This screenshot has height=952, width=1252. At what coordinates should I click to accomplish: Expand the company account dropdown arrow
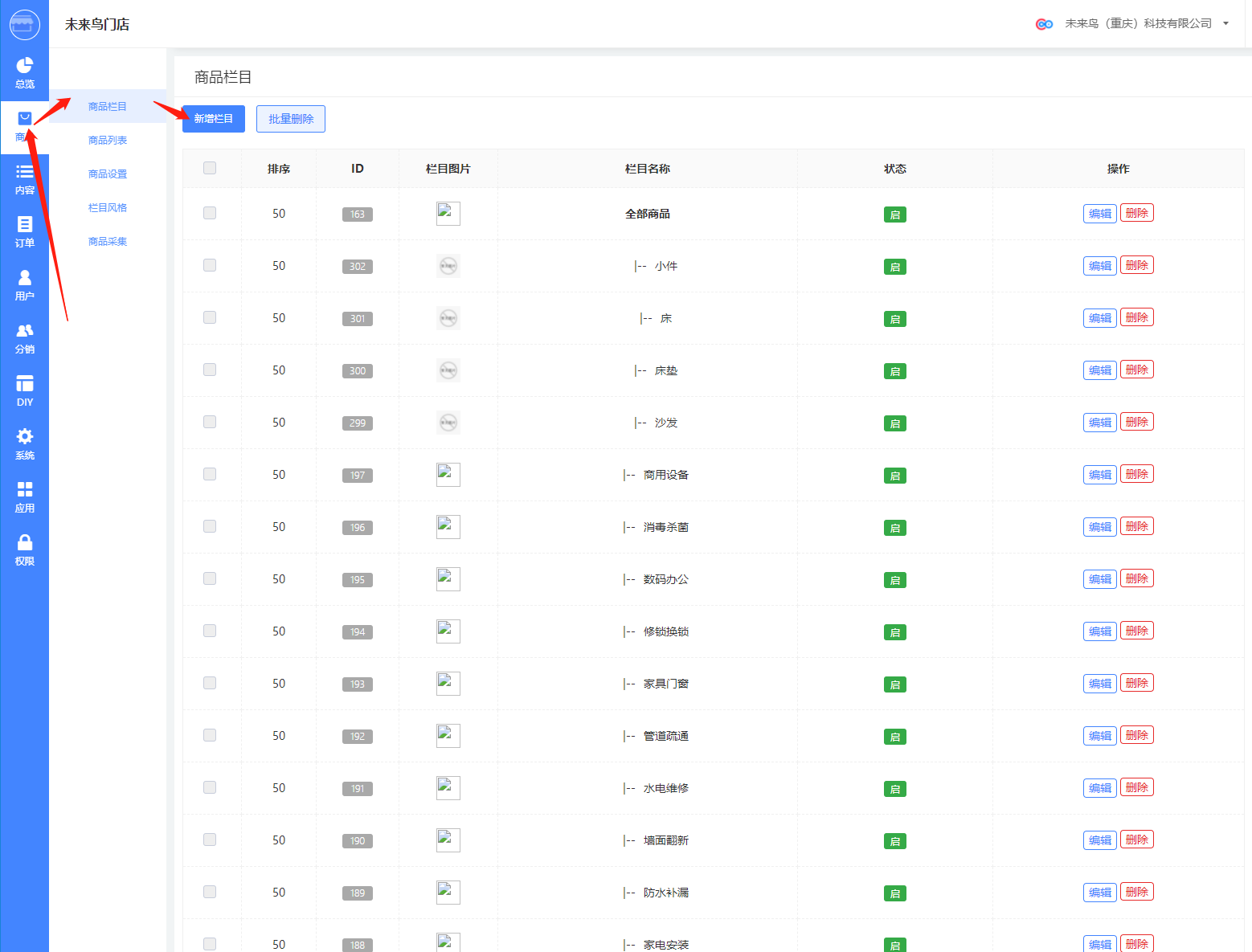1225,23
